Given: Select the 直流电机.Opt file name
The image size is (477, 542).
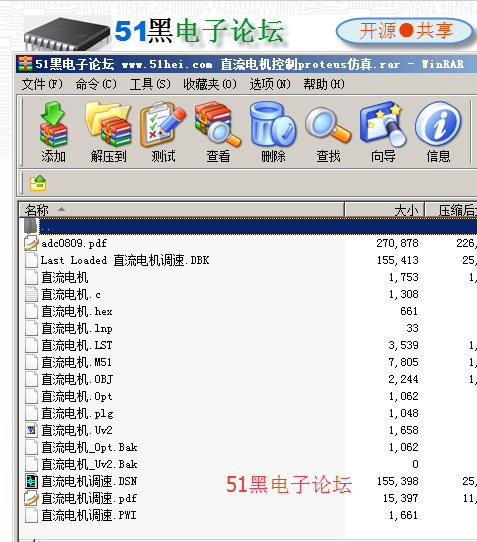Looking at the screenshot, I should (77, 396).
